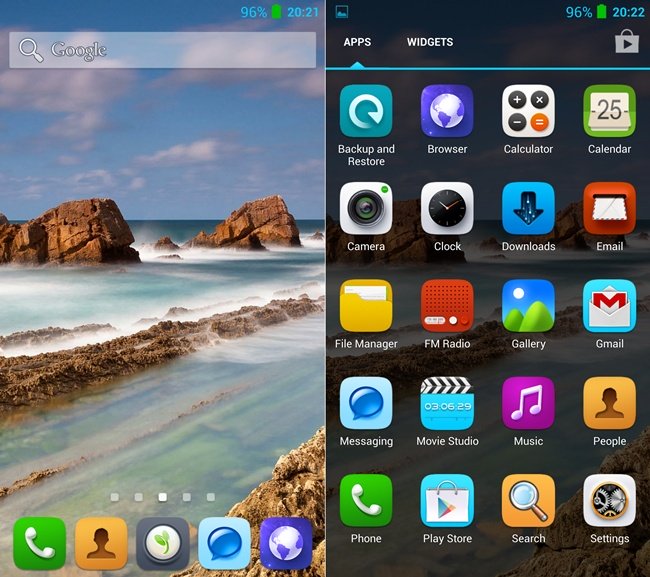The height and width of the screenshot is (577, 650).
Task: Open Movie Studio app
Action: click(x=447, y=403)
